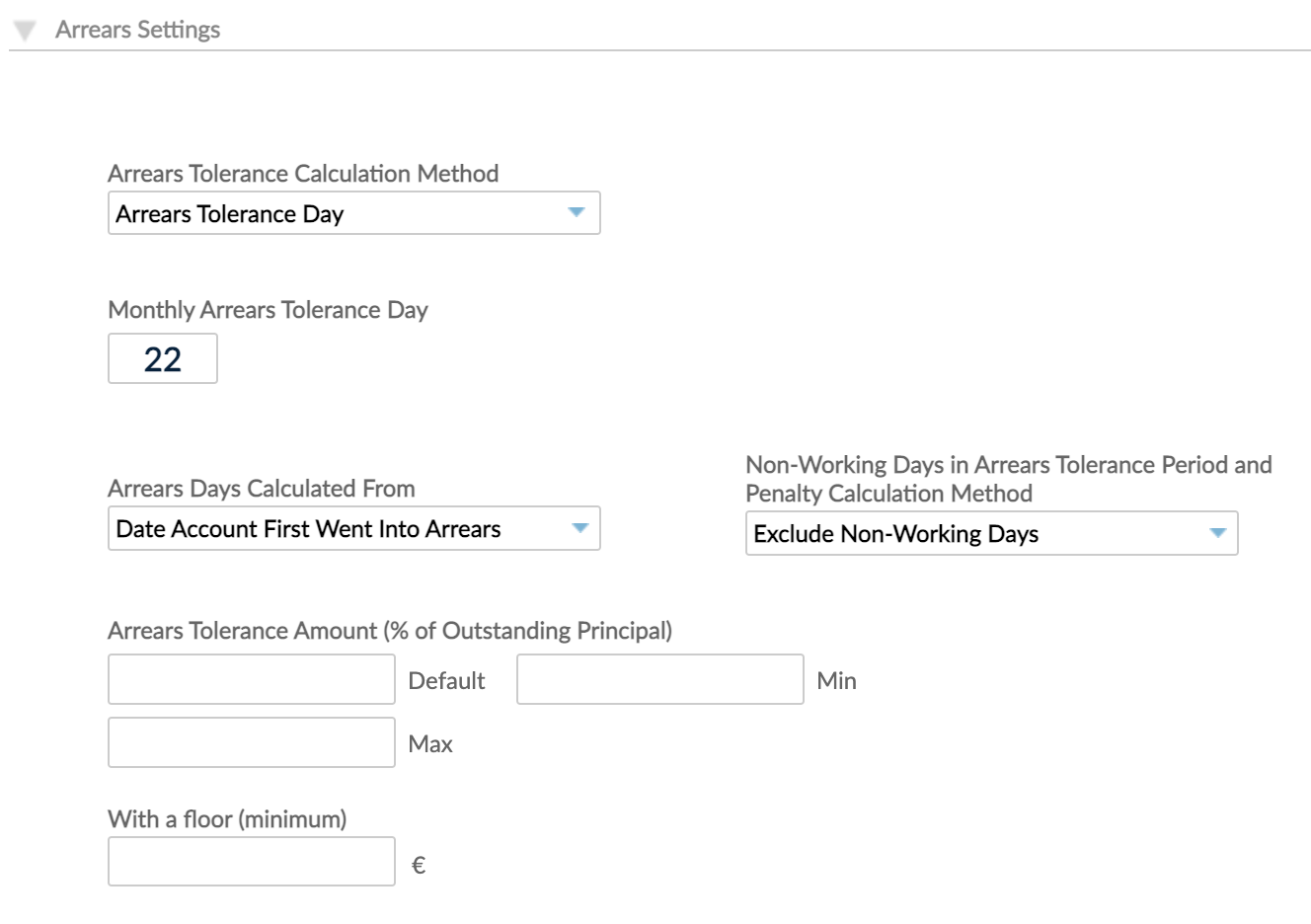The height and width of the screenshot is (924, 1311).
Task: Click the Arrears Tolerance Calculation Method label
Action: pyautogui.click(x=303, y=174)
